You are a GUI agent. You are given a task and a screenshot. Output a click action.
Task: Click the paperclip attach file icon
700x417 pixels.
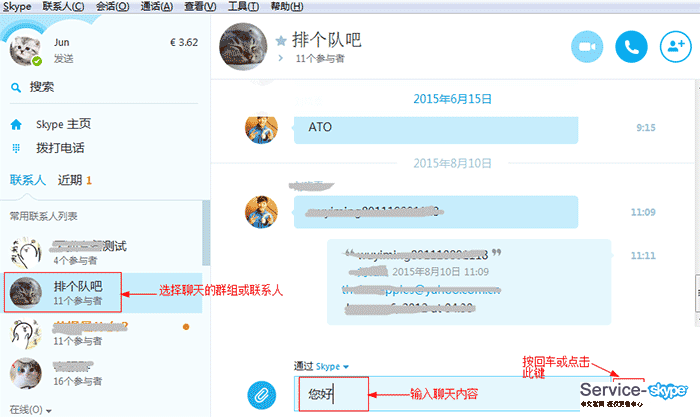[x=262, y=392]
